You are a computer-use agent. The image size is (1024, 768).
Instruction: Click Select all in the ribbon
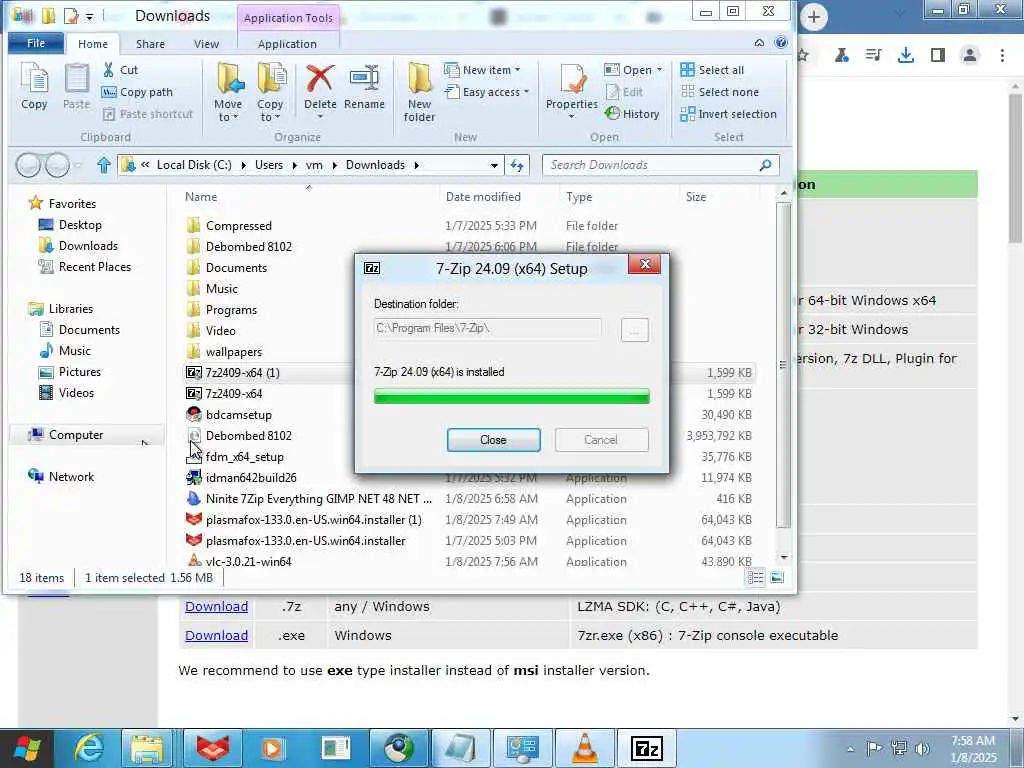[x=712, y=70]
